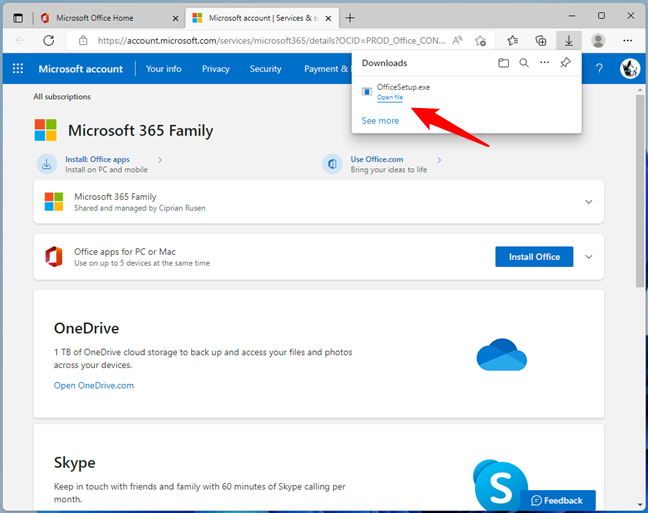The width and height of the screenshot is (648, 513).
Task: Click the Install Office button
Action: [x=534, y=257]
